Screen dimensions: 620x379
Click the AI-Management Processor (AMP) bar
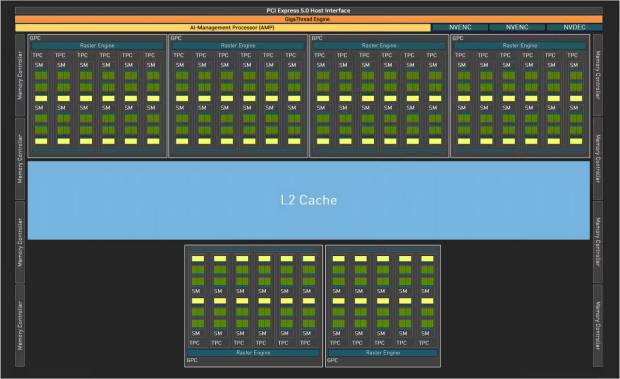pyautogui.click(x=223, y=28)
